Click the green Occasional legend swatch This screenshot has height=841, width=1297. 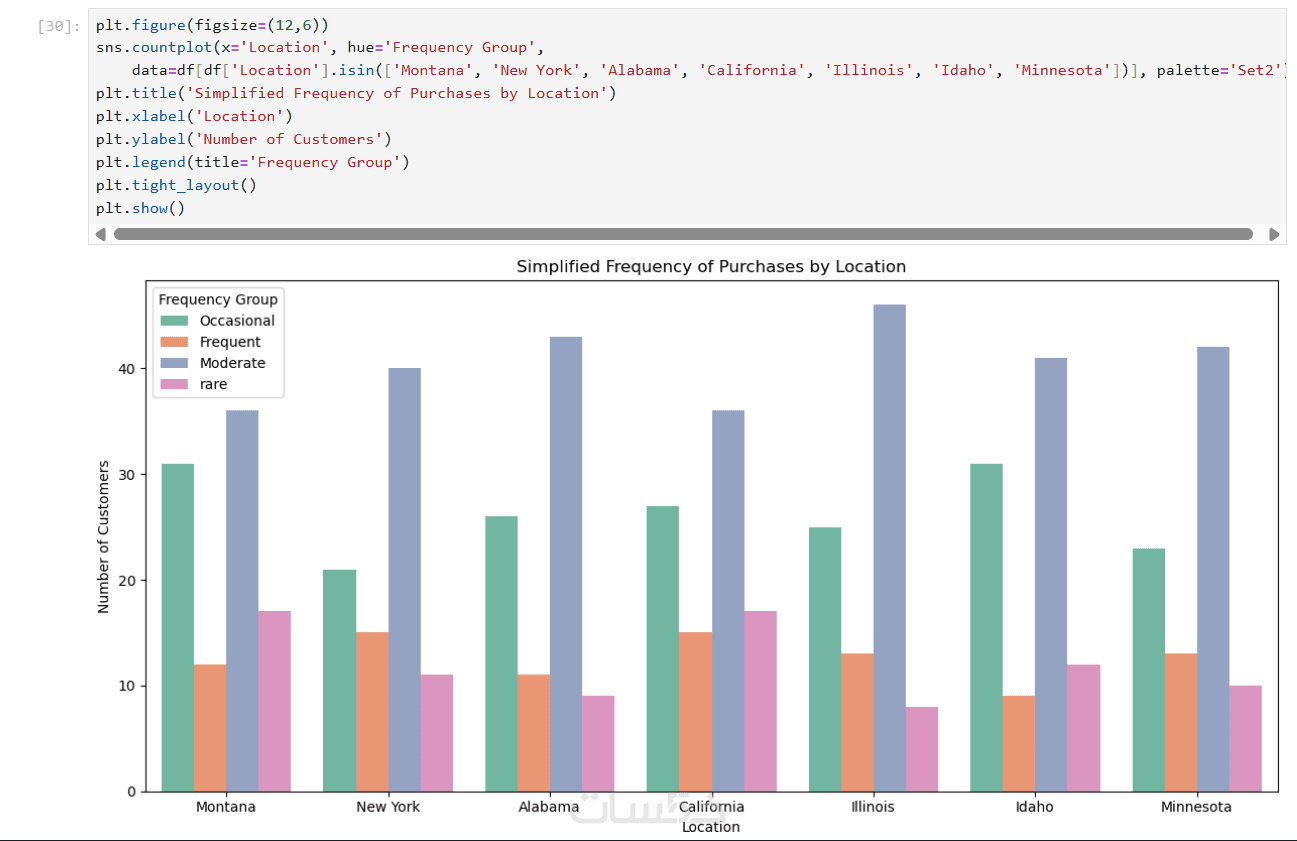pyautogui.click(x=175, y=321)
